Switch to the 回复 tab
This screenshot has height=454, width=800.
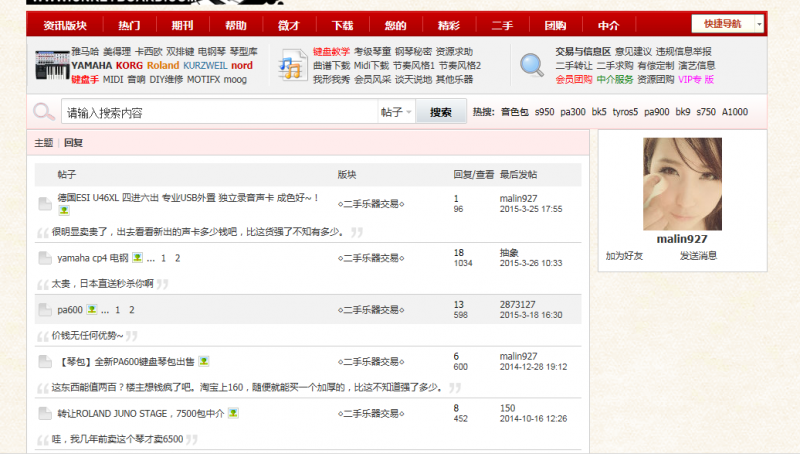coord(74,143)
